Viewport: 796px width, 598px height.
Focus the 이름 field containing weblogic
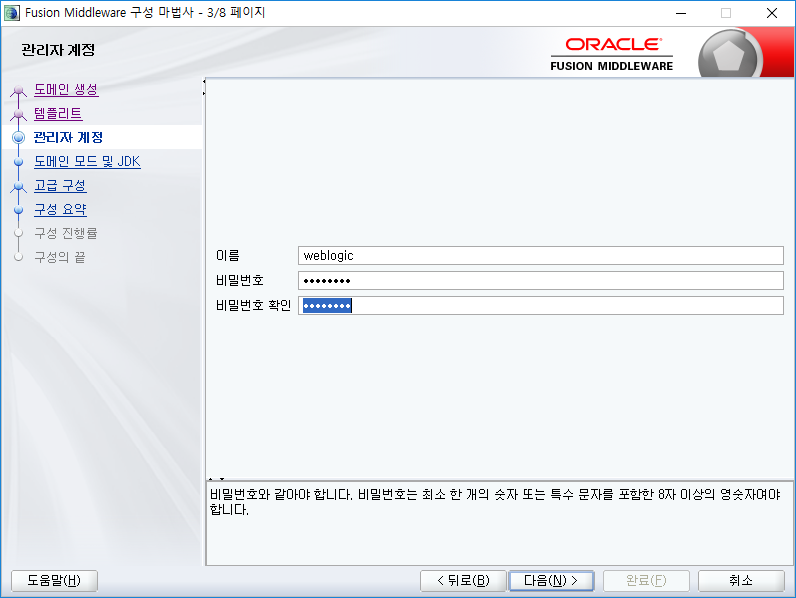pos(541,255)
